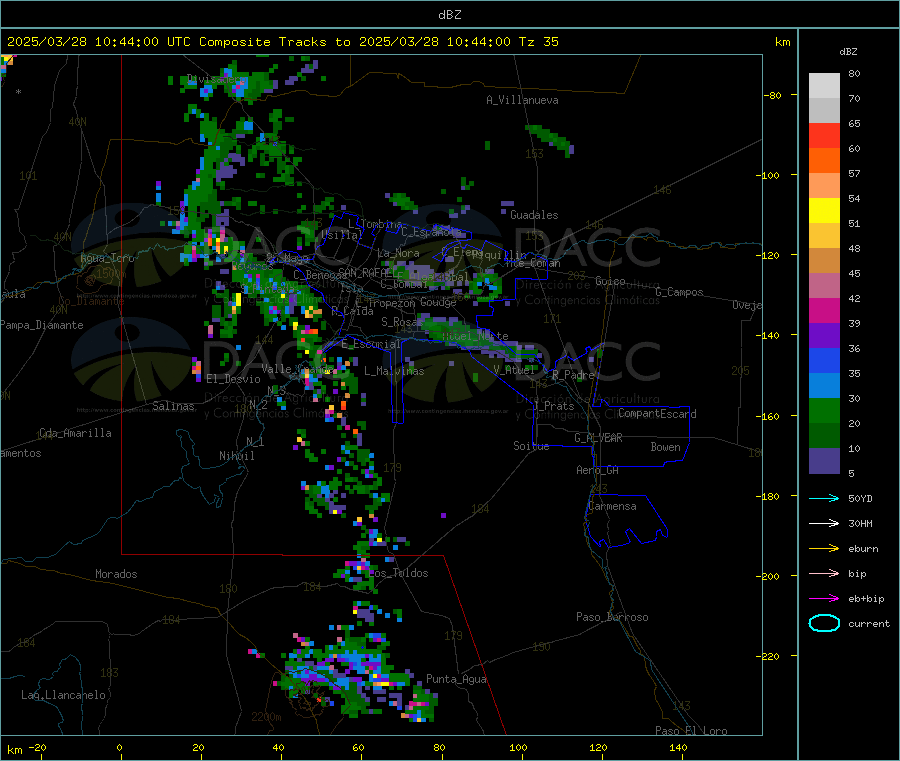Screen dimensions: 900x761
Task: Click the magenta eb+bip arrow in legend
Action: pos(824,599)
